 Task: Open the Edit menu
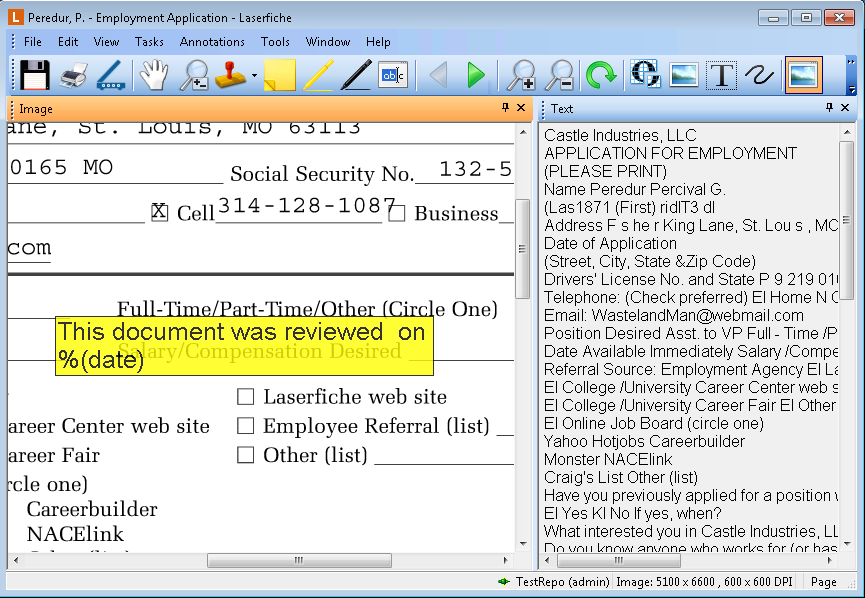pyautogui.click(x=68, y=42)
